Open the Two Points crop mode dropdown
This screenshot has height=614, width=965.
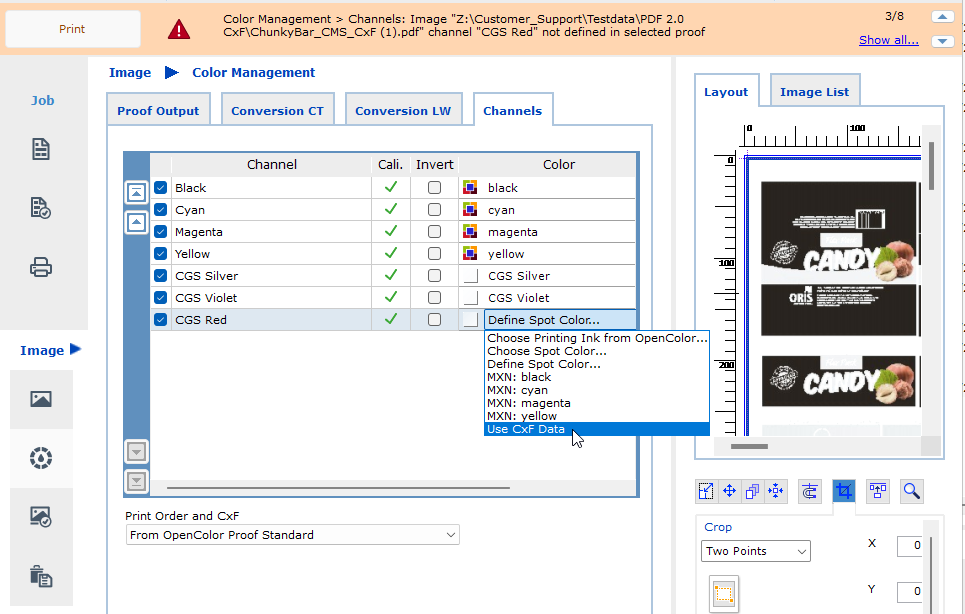click(755, 551)
